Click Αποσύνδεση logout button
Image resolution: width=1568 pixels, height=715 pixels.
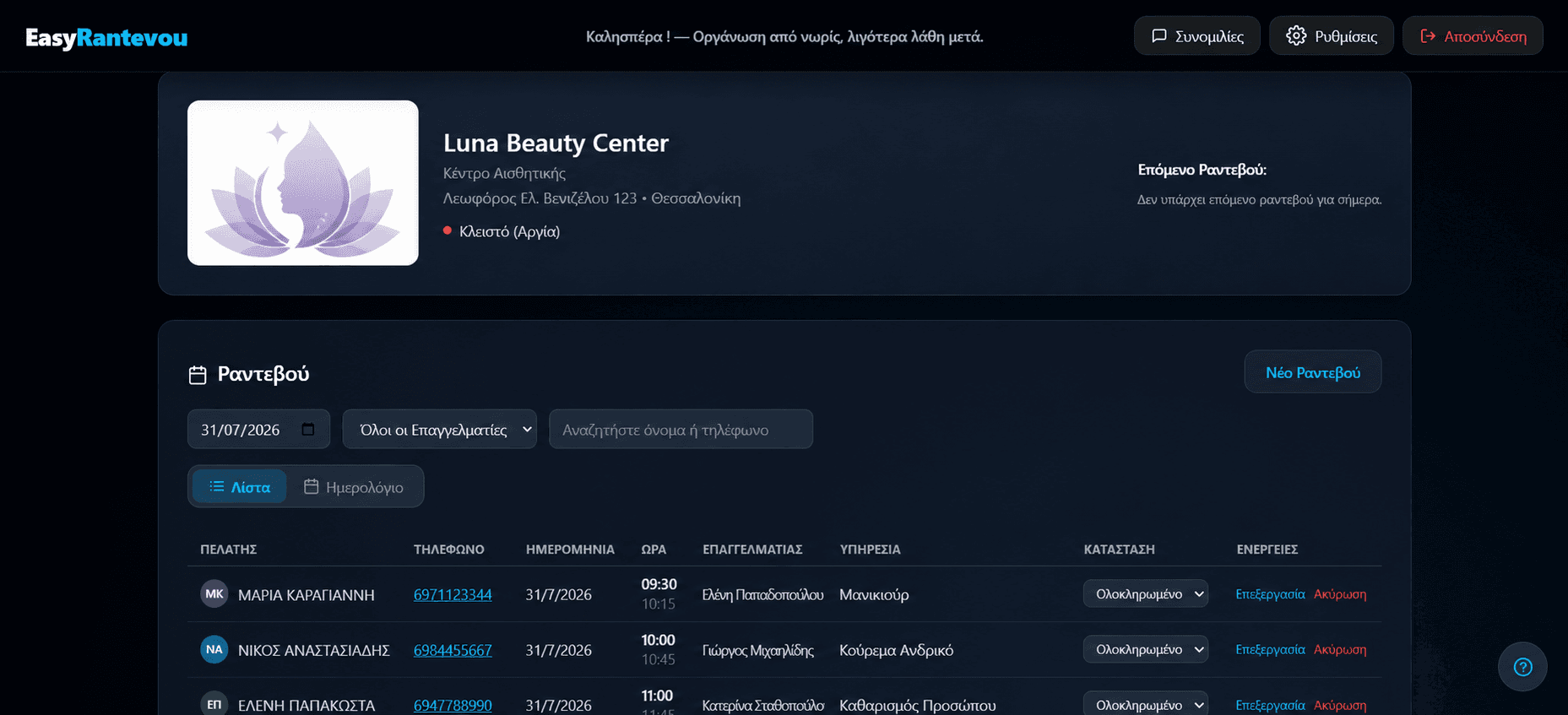[x=1473, y=36]
